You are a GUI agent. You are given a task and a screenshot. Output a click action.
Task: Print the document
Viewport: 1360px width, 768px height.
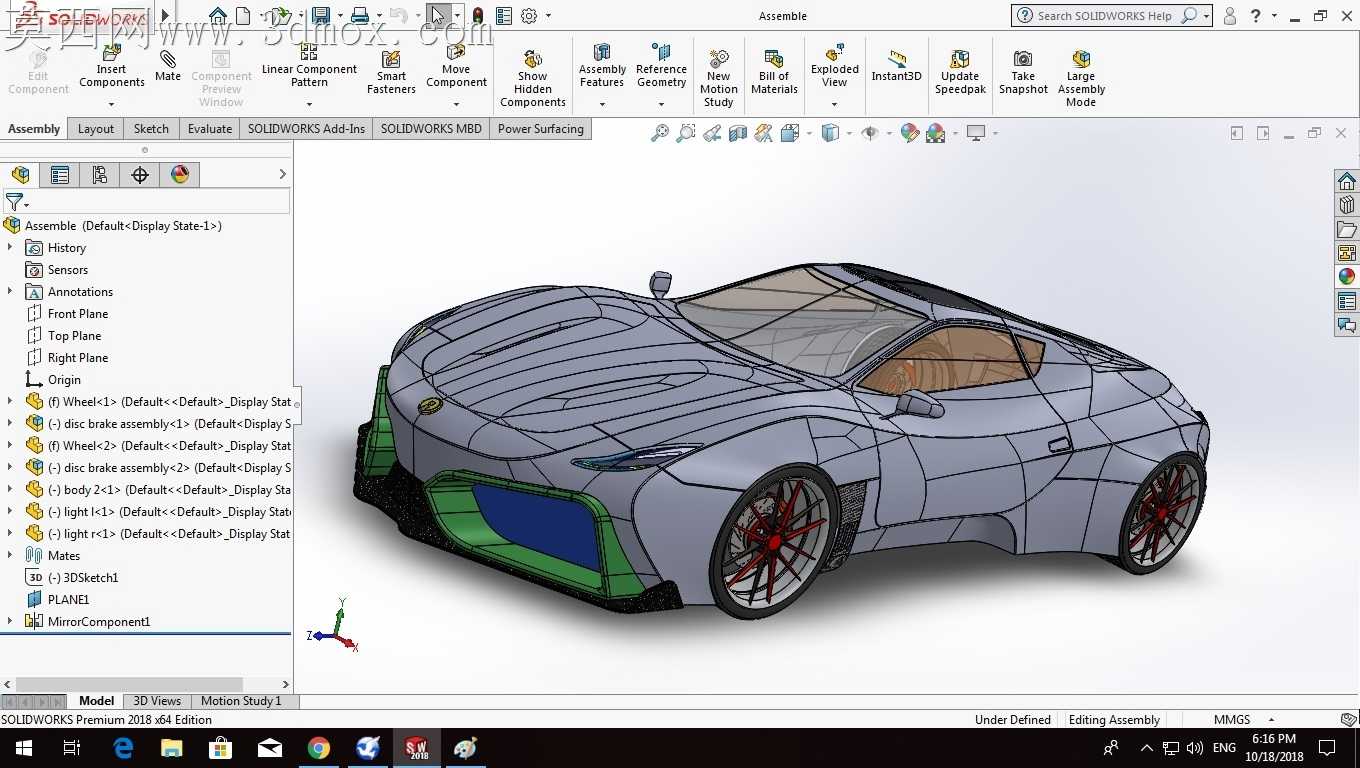(359, 15)
